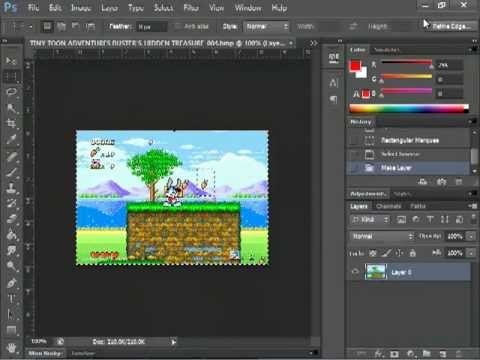This screenshot has height=360, width=480.
Task: Create a new layer icon
Action: coord(443,354)
